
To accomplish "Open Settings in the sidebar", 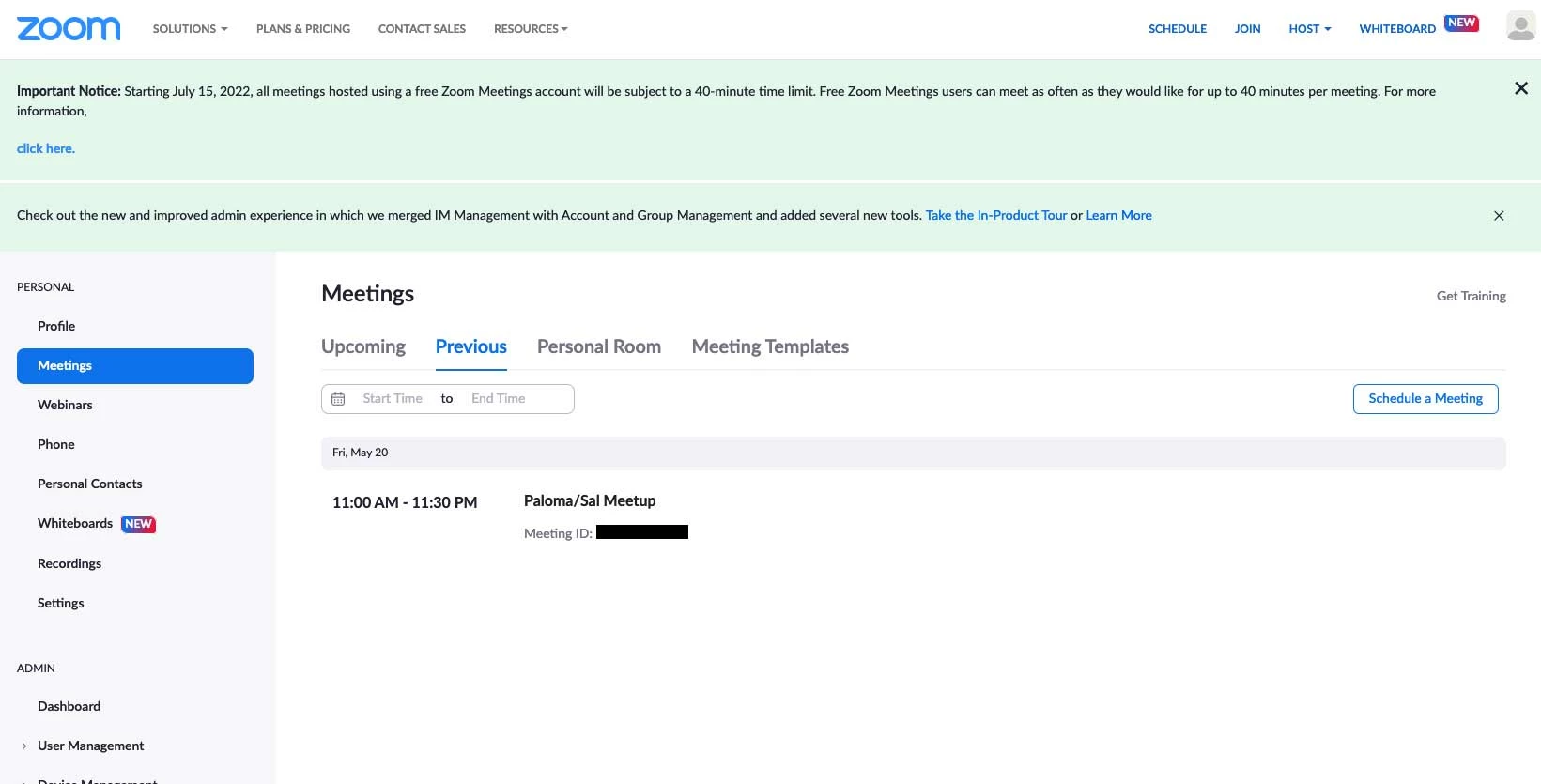I will tap(61, 603).
